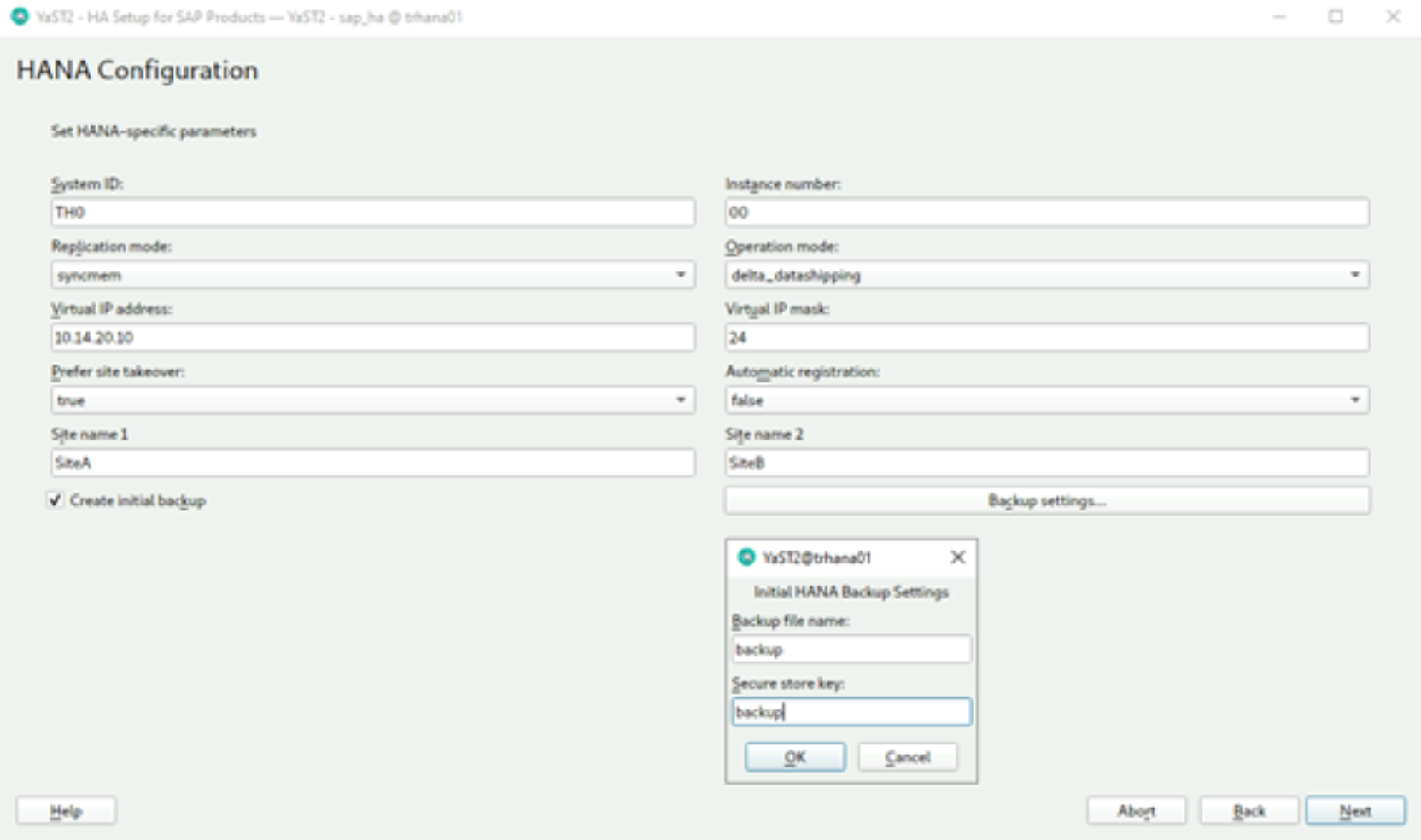
Task: Close the Initial HANA Backup Settings dialog
Action: pyautogui.click(x=958, y=557)
